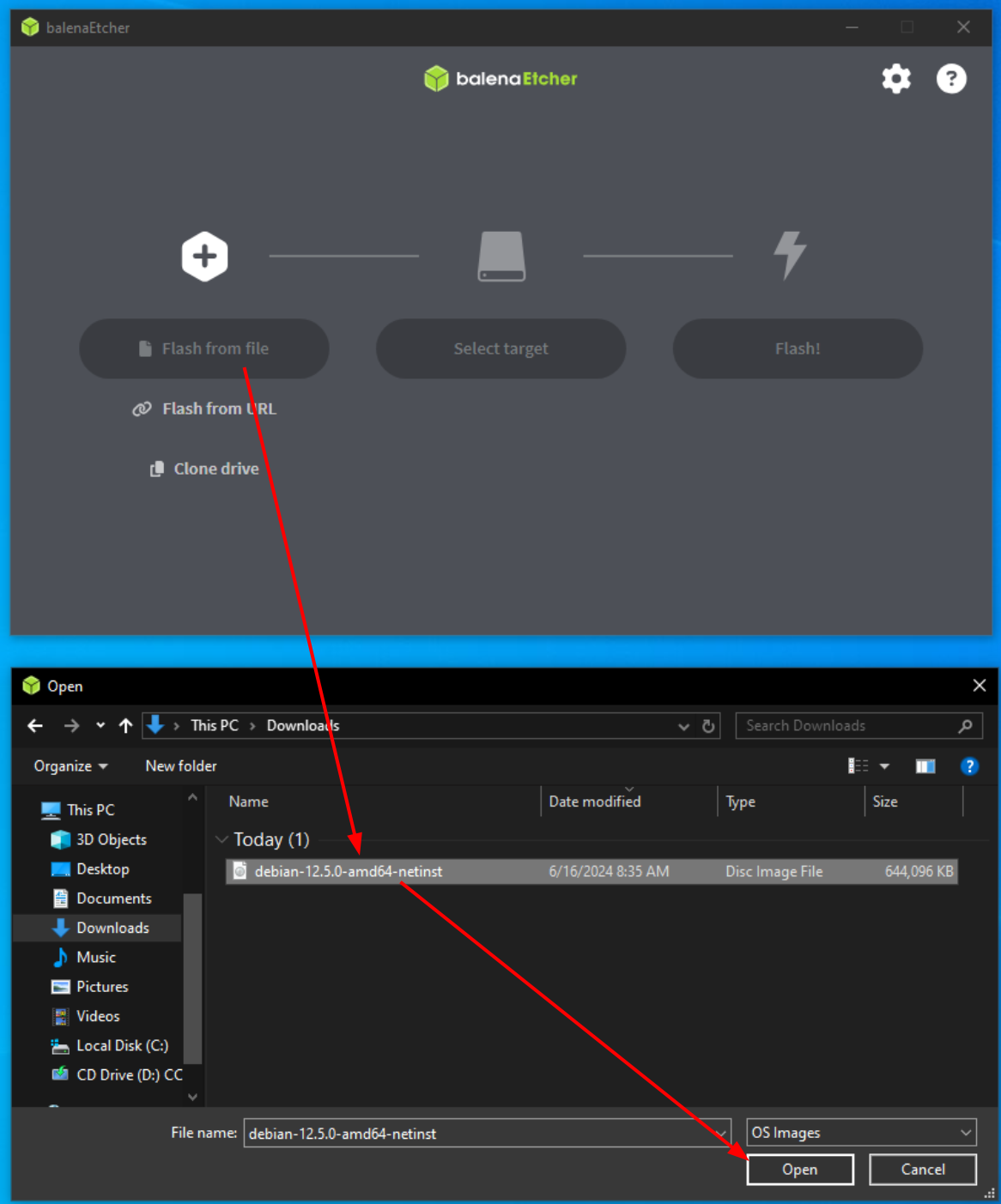Collapse the Today (1) group
Image resolution: width=1001 pixels, height=1204 pixels.
(x=221, y=840)
